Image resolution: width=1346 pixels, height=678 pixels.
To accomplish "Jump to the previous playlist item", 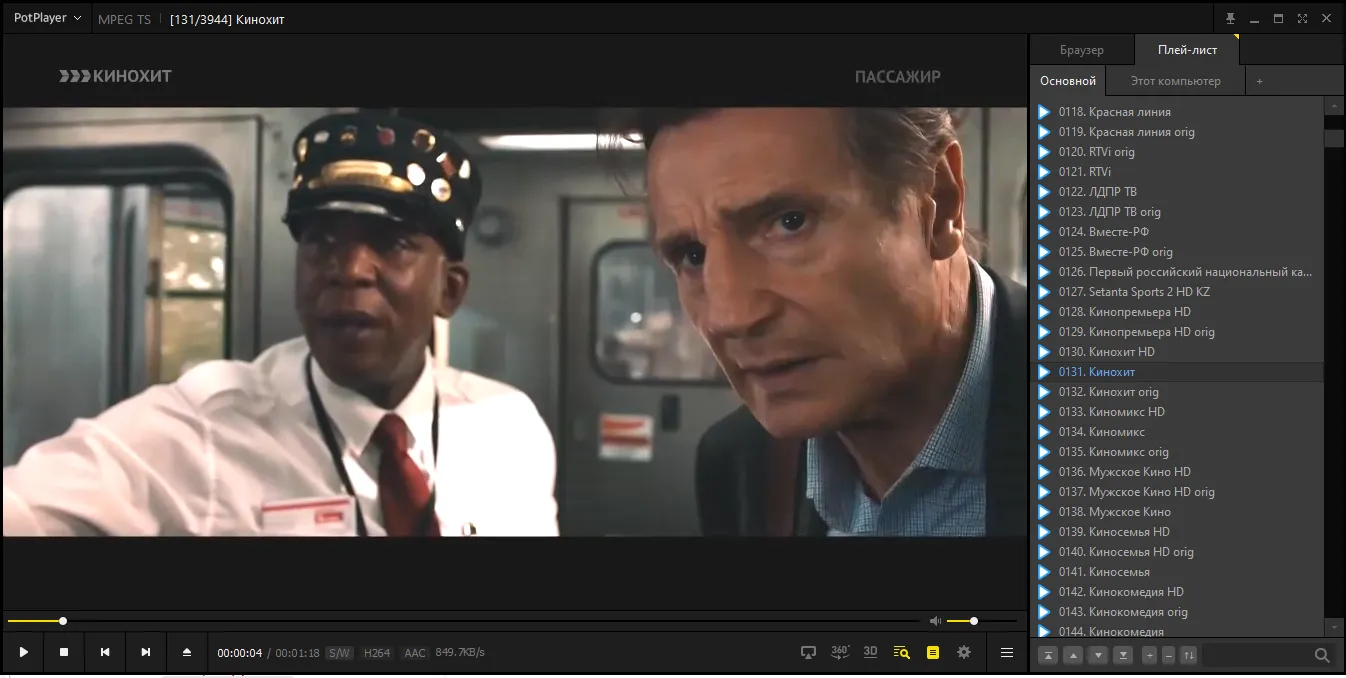I will pos(105,652).
